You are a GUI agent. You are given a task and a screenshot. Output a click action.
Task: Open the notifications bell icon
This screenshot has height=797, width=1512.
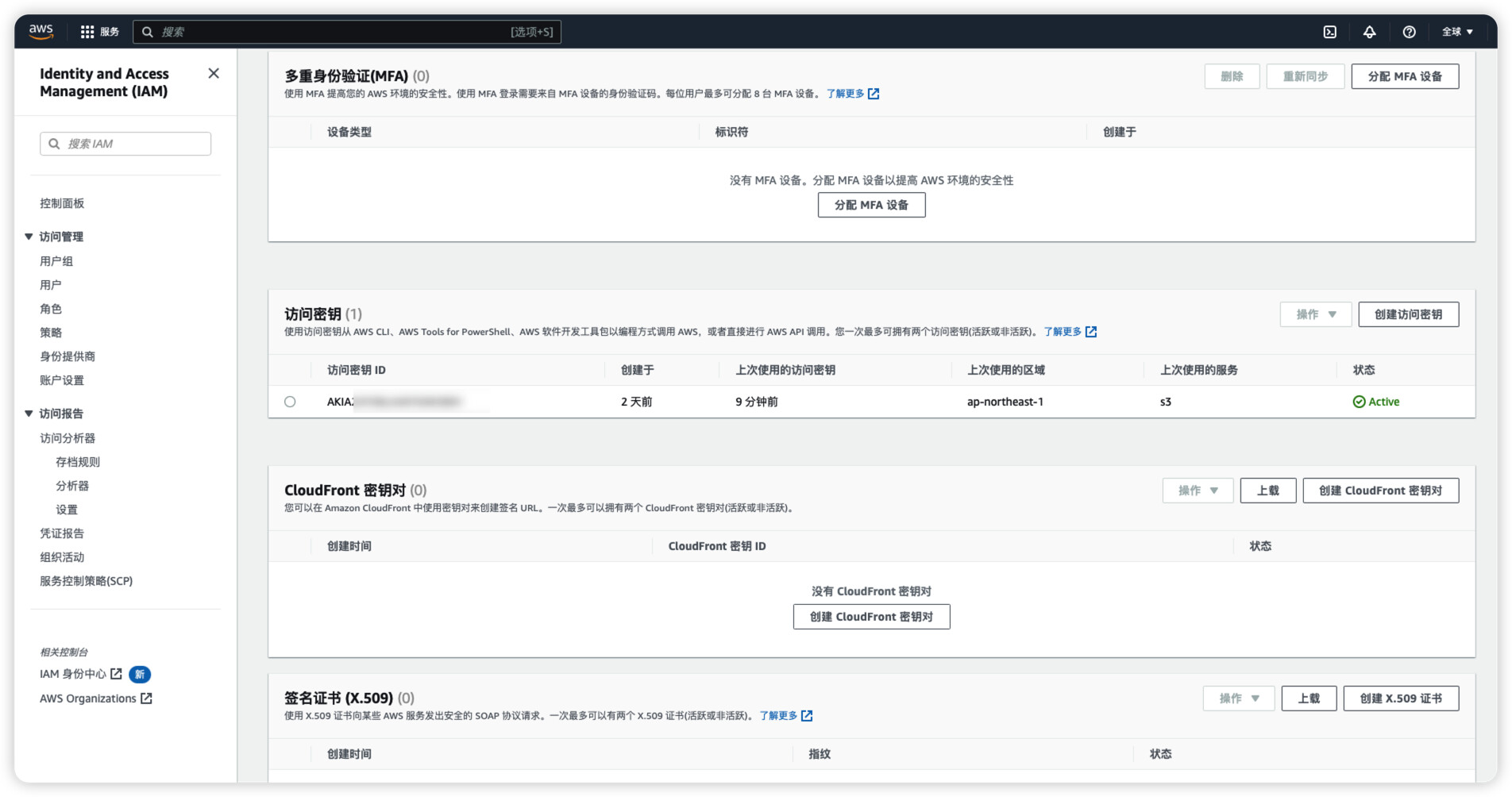pos(1370,32)
